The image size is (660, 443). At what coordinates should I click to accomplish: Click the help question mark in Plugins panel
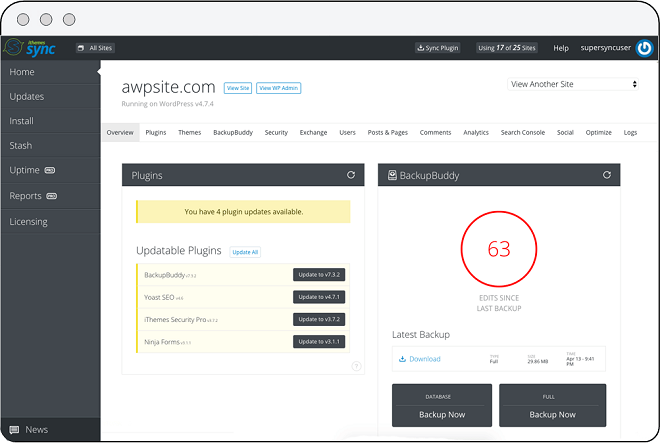pos(356,366)
